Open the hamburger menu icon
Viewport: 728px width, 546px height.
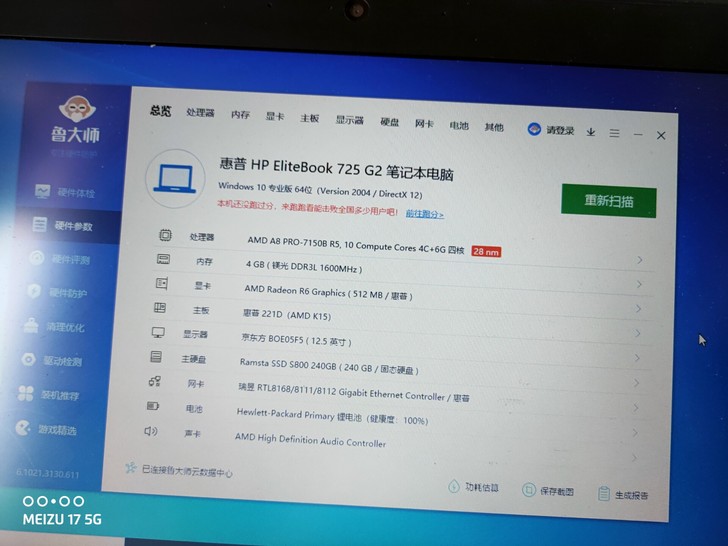[x=614, y=134]
